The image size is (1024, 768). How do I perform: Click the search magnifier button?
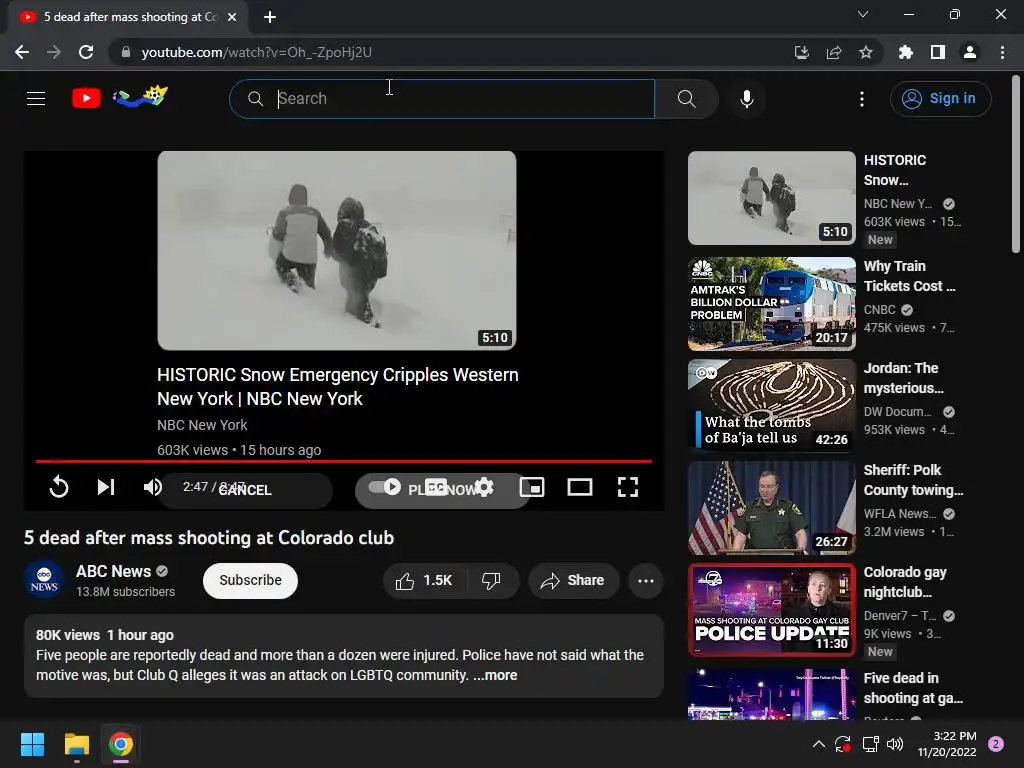pyautogui.click(x=686, y=99)
